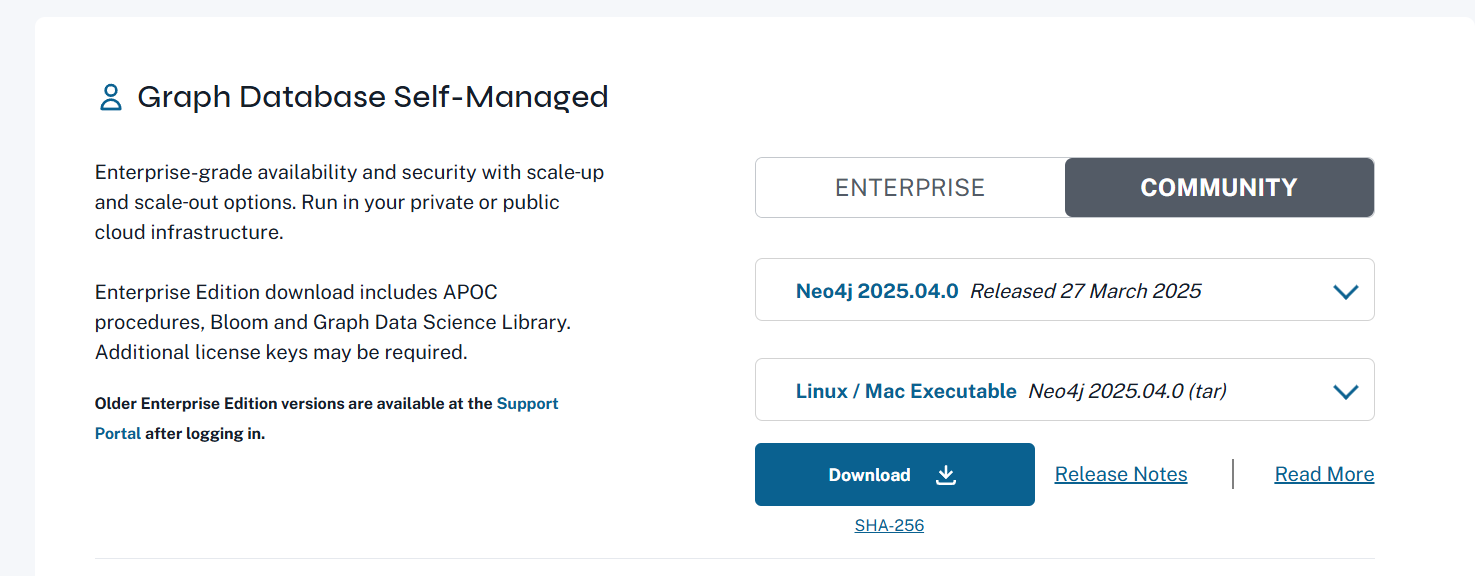Click the APOC procedures description paragraph
The width and height of the screenshot is (1475, 576).
coord(332,322)
